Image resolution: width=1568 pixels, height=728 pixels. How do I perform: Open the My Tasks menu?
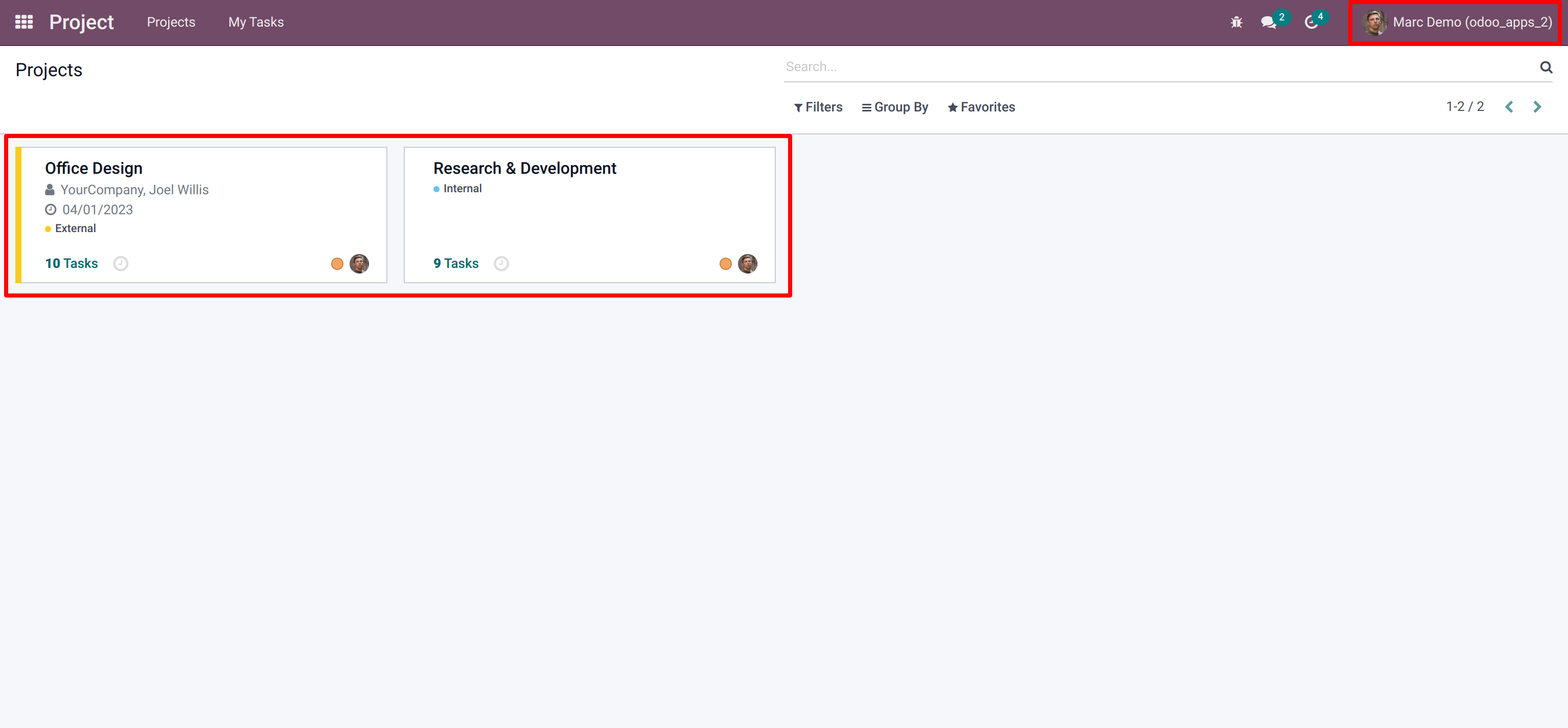pyautogui.click(x=256, y=22)
